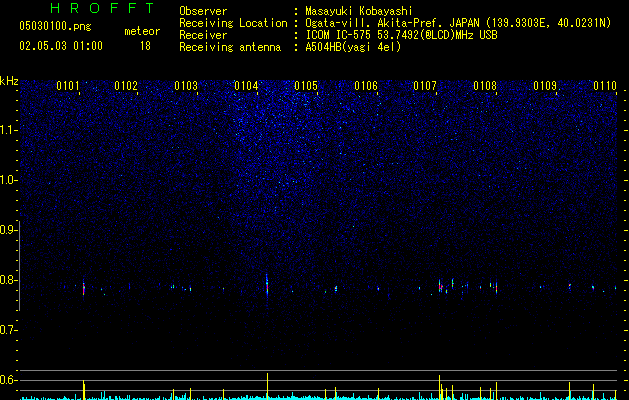This screenshot has height=400, width=629.
Task: Click the 0107 time marker
Action: [425, 86]
